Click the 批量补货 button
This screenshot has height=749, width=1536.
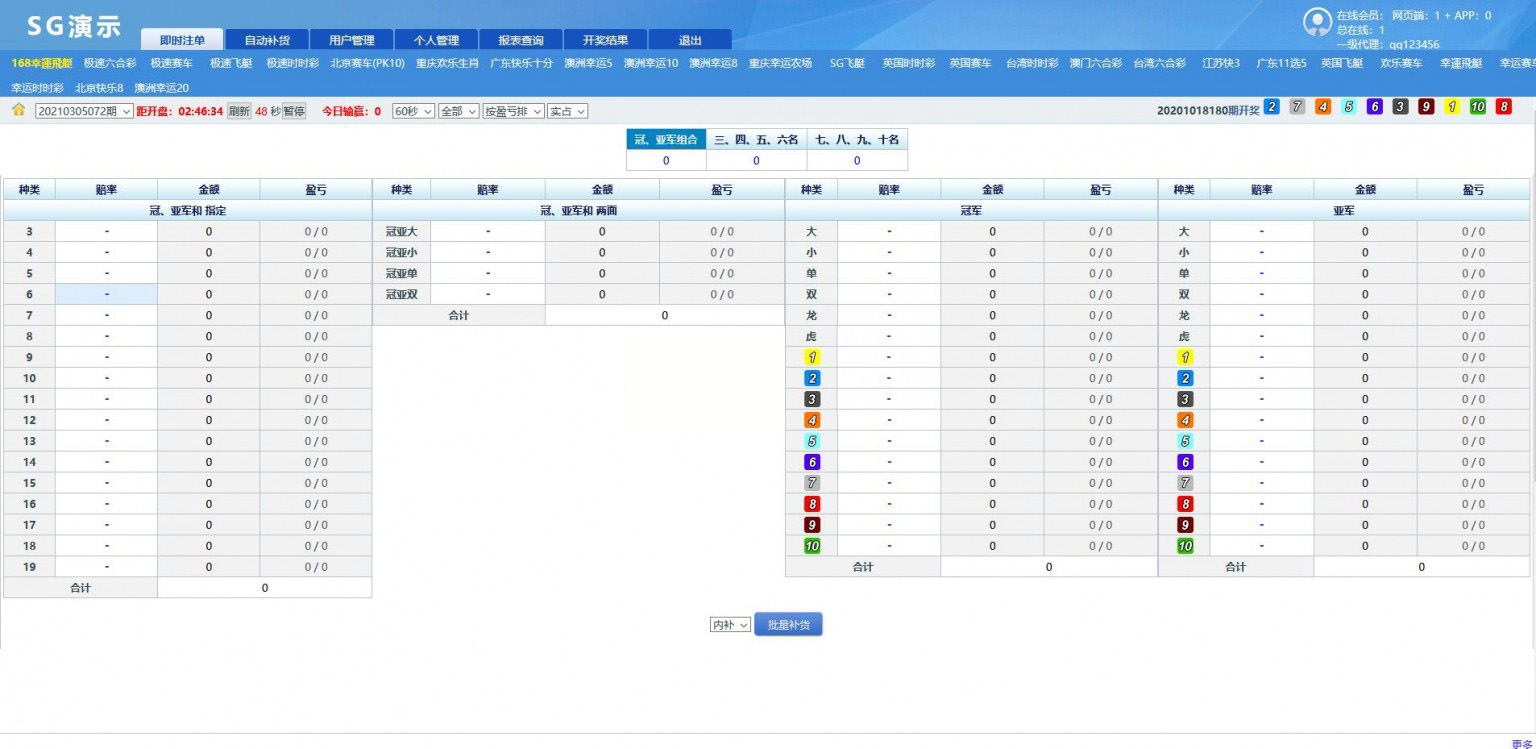(x=788, y=625)
